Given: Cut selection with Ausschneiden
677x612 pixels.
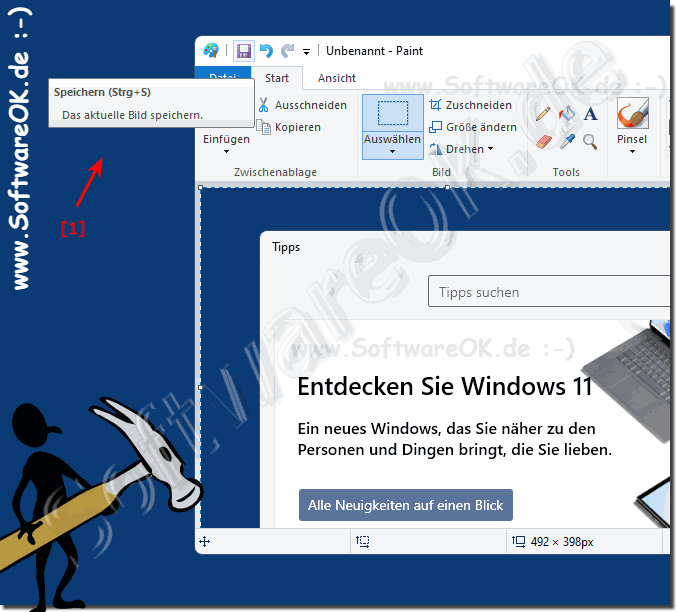Looking at the screenshot, I should click(x=302, y=105).
